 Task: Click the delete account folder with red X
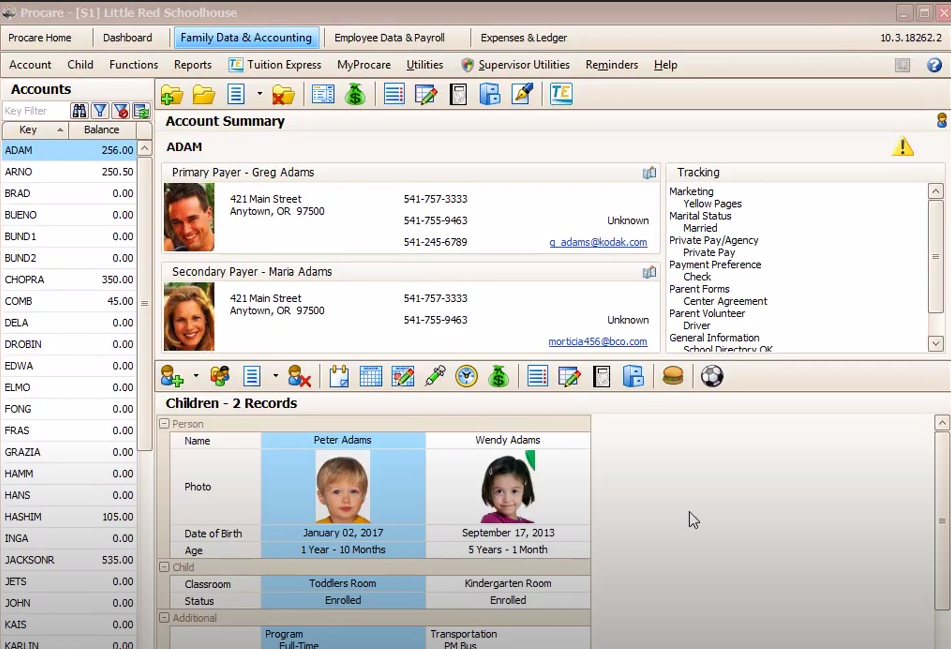pyautogui.click(x=283, y=95)
